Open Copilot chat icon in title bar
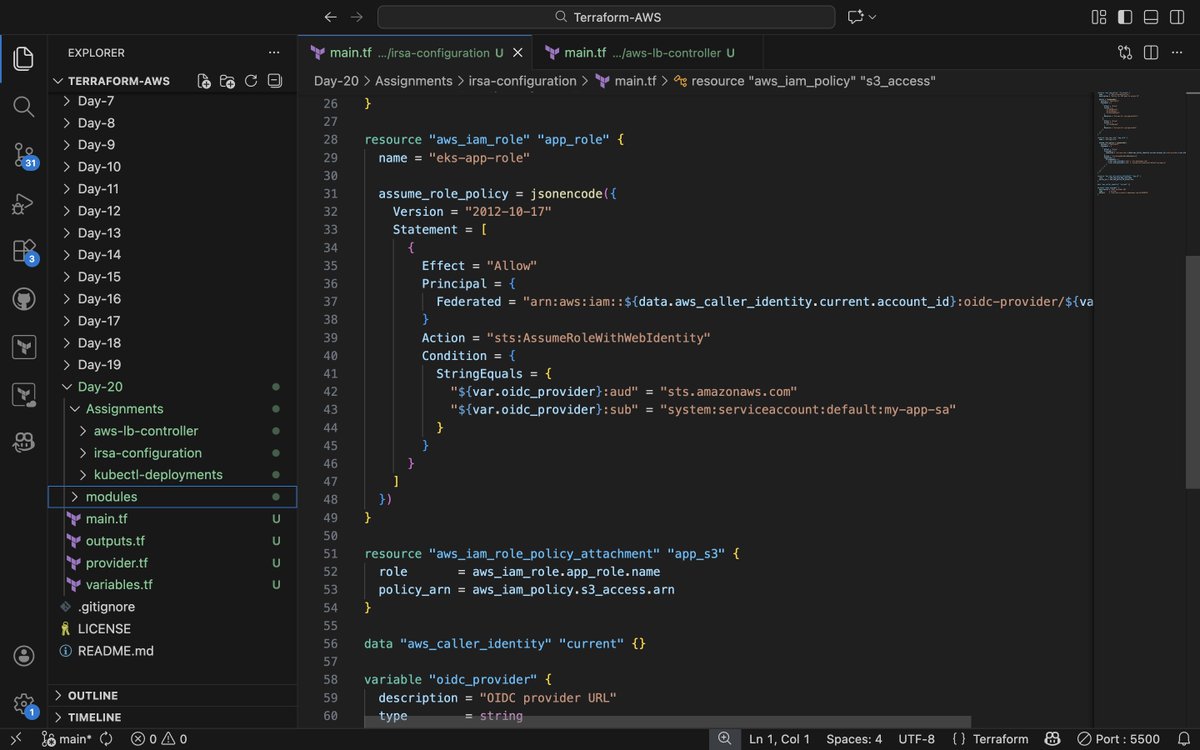 pyautogui.click(x=855, y=17)
